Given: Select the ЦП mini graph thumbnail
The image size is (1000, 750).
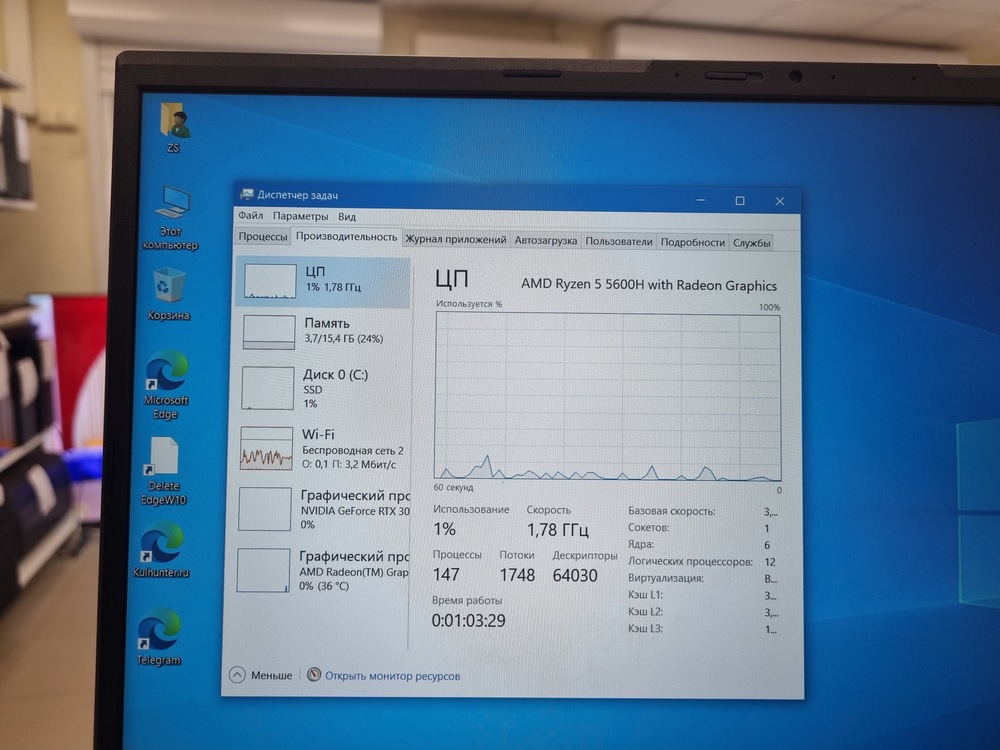Looking at the screenshot, I should 270,281.
